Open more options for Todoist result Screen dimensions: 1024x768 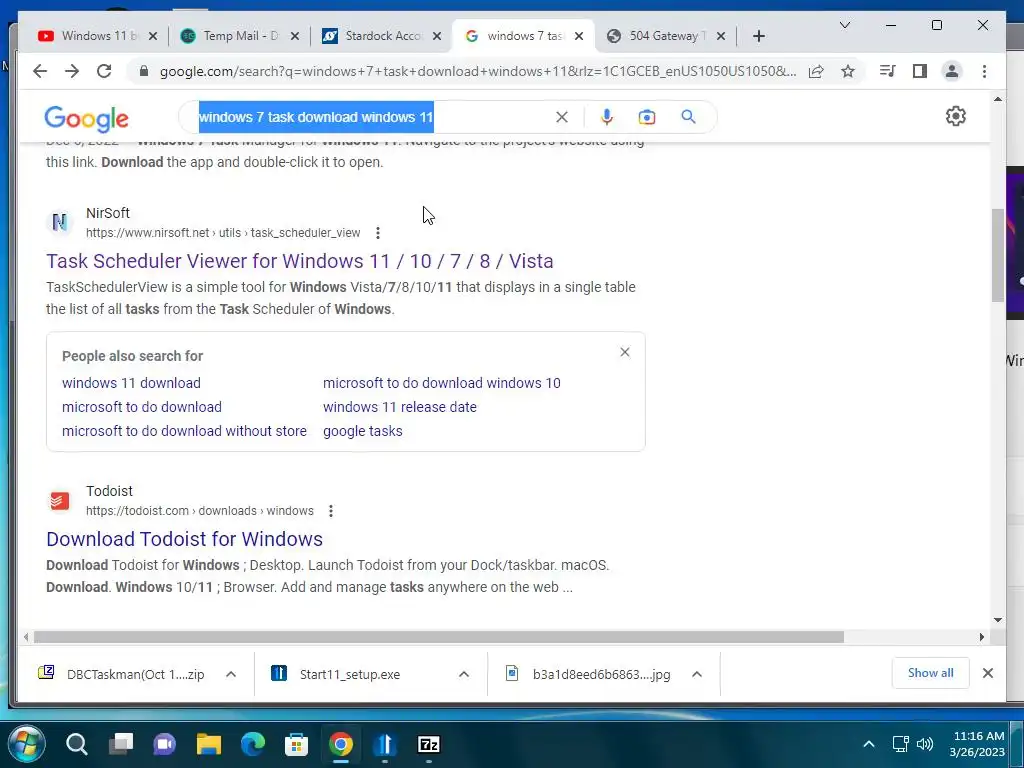pos(331,511)
